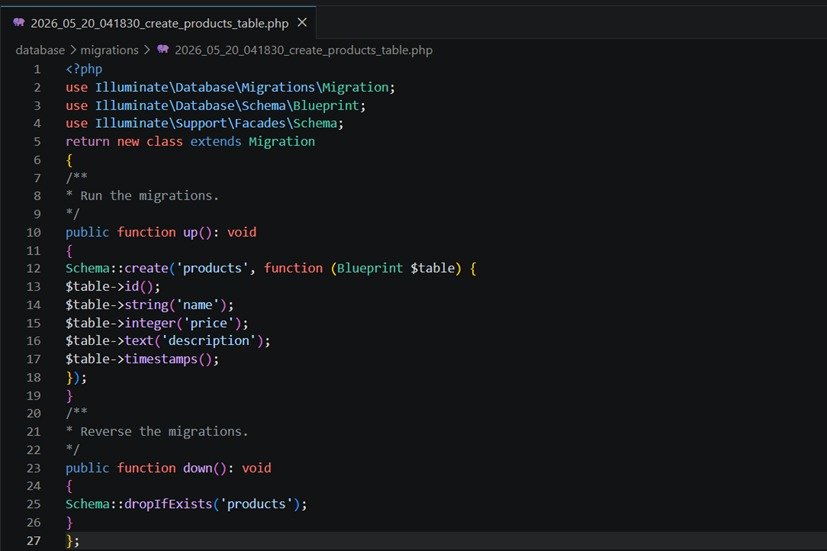This screenshot has width=827, height=551.
Task: Click the 'Reverse the migrations.' comment
Action: click(164, 431)
